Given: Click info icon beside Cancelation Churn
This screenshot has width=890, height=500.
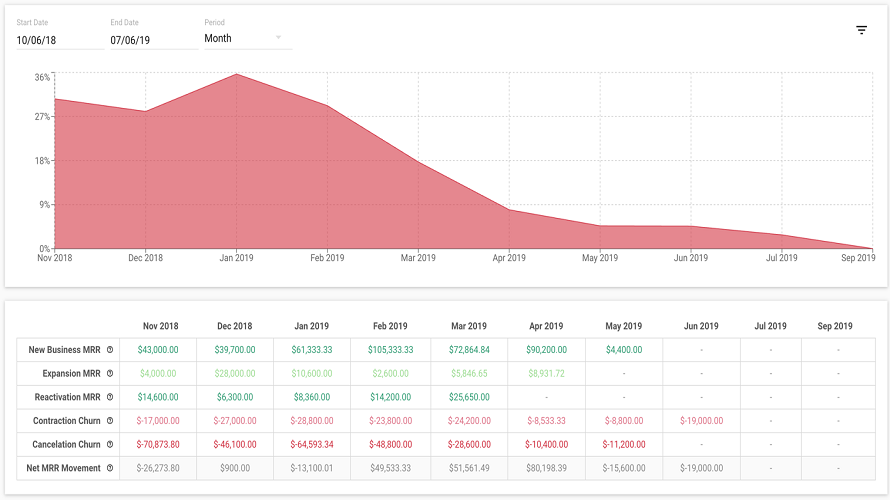Looking at the screenshot, I should click(110, 444).
